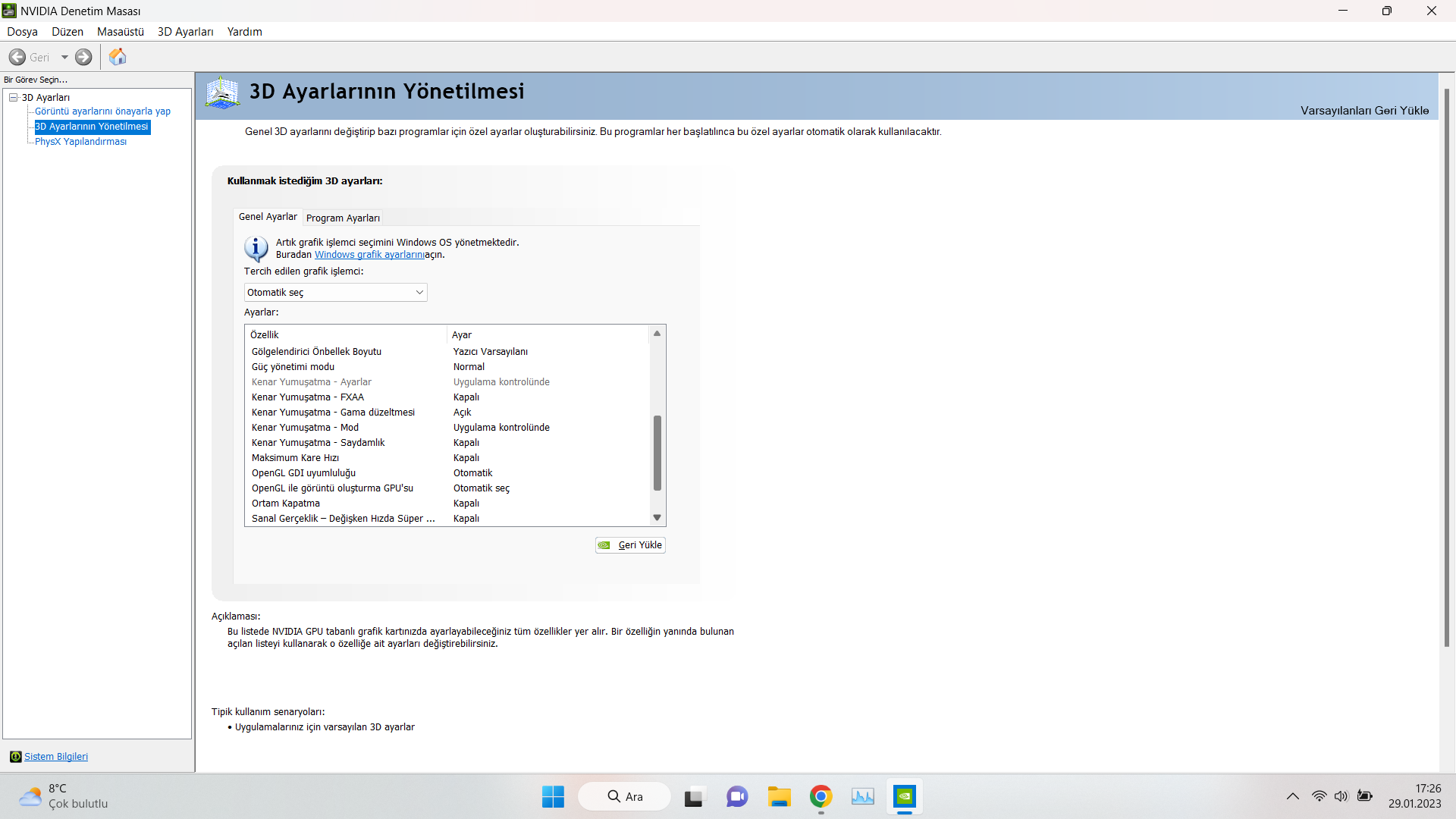Open the Wi-Fi network tray icon
Viewport: 1456px width, 819px height.
coord(1319,796)
